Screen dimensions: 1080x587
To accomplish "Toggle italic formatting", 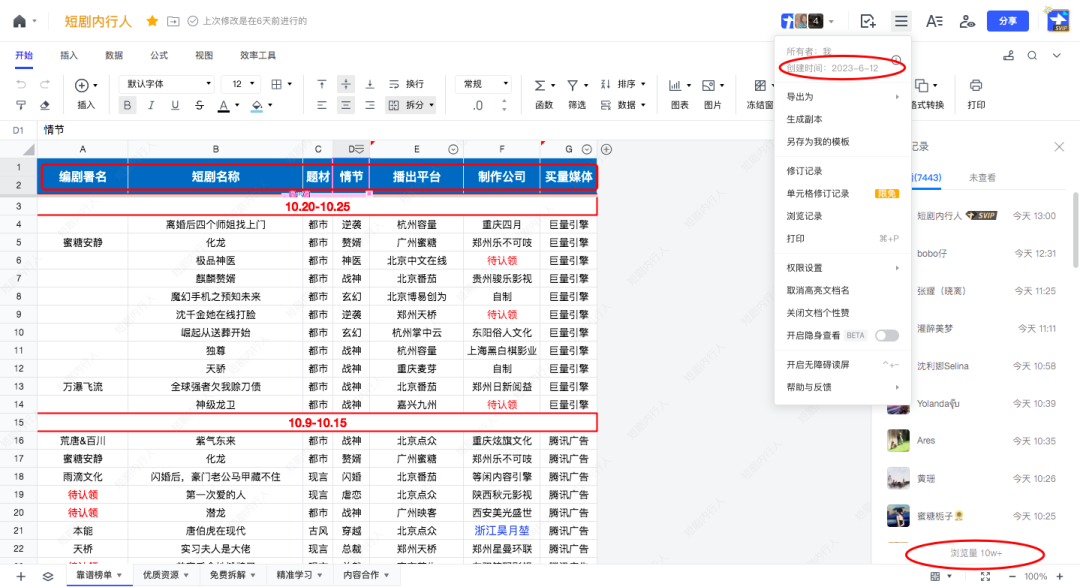I will coord(151,105).
